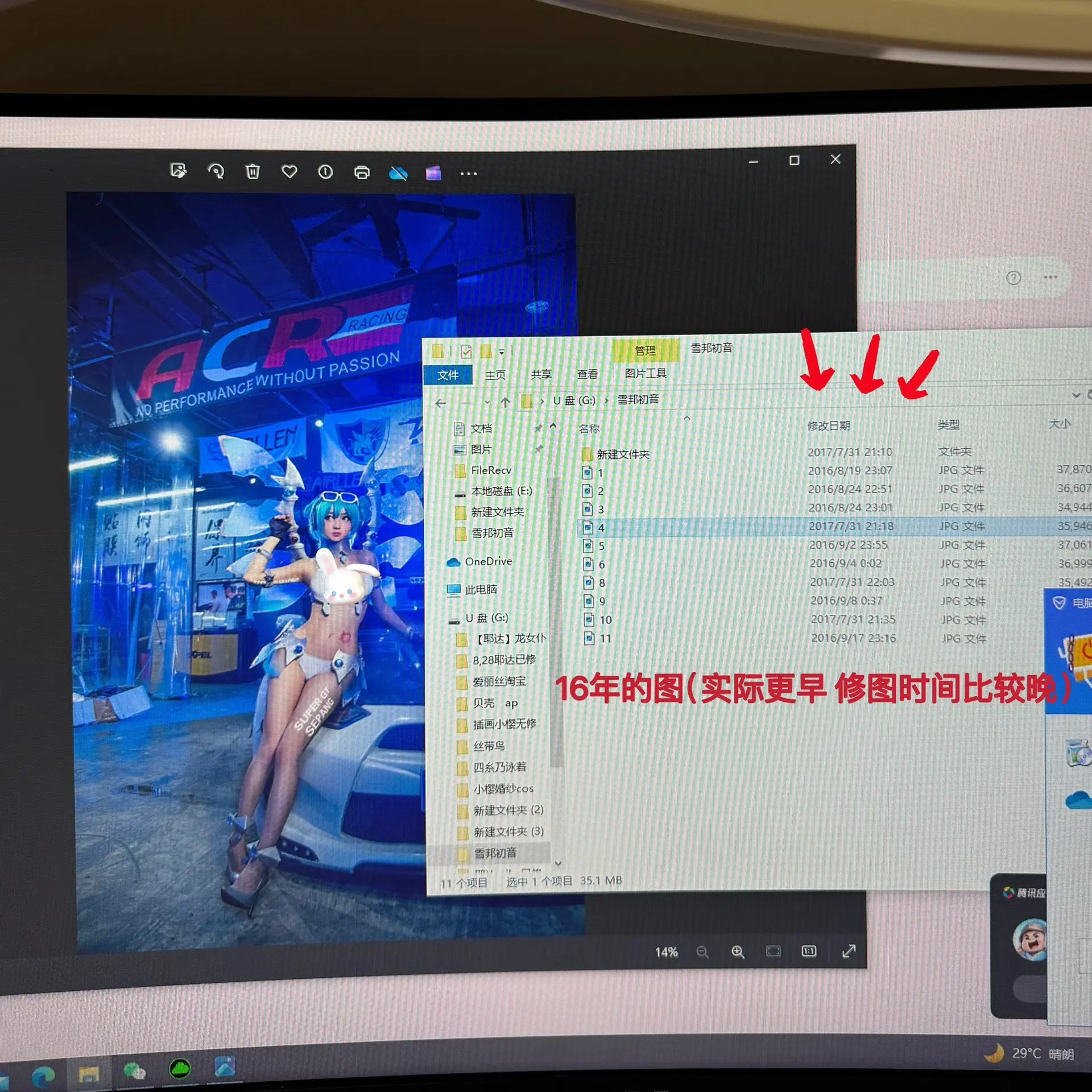Favorite the photo with the heart icon

[x=289, y=171]
